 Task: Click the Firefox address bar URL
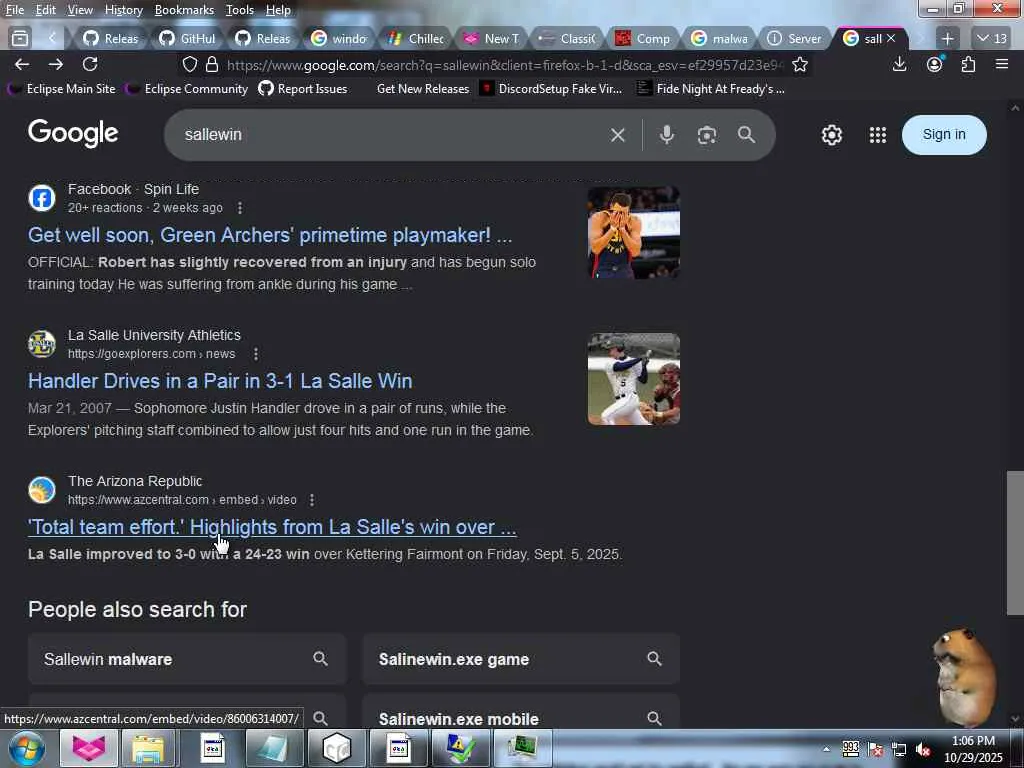(x=504, y=65)
